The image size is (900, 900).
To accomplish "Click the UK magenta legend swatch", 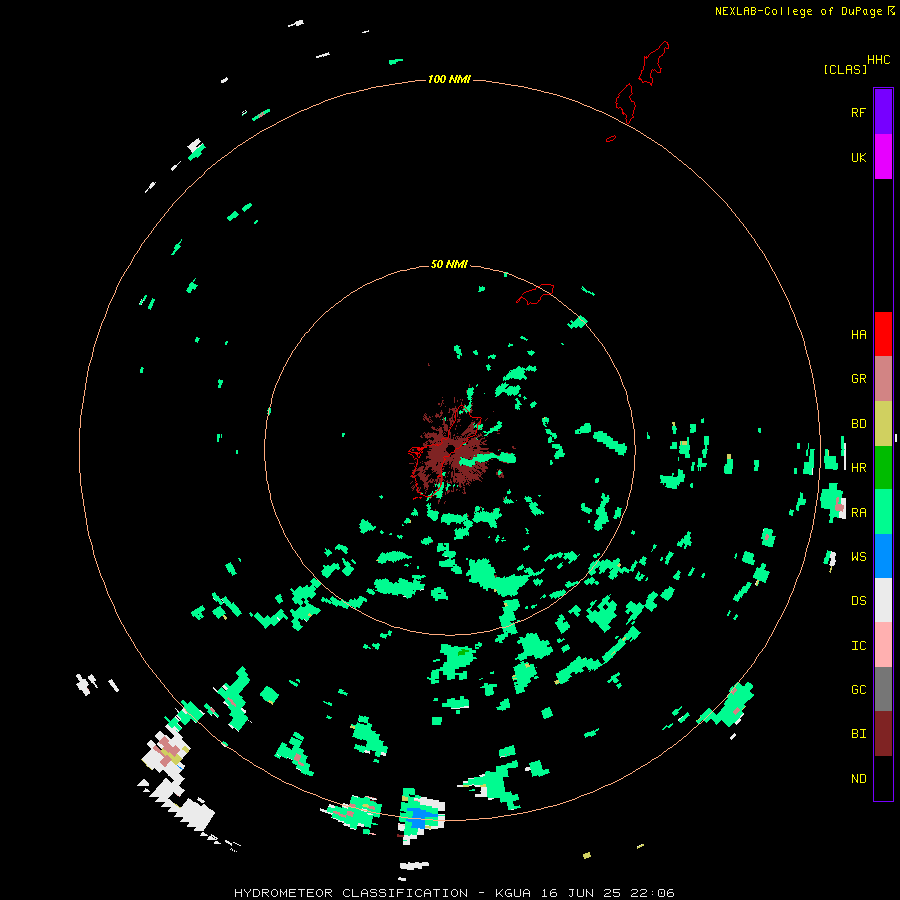I will point(883,156).
